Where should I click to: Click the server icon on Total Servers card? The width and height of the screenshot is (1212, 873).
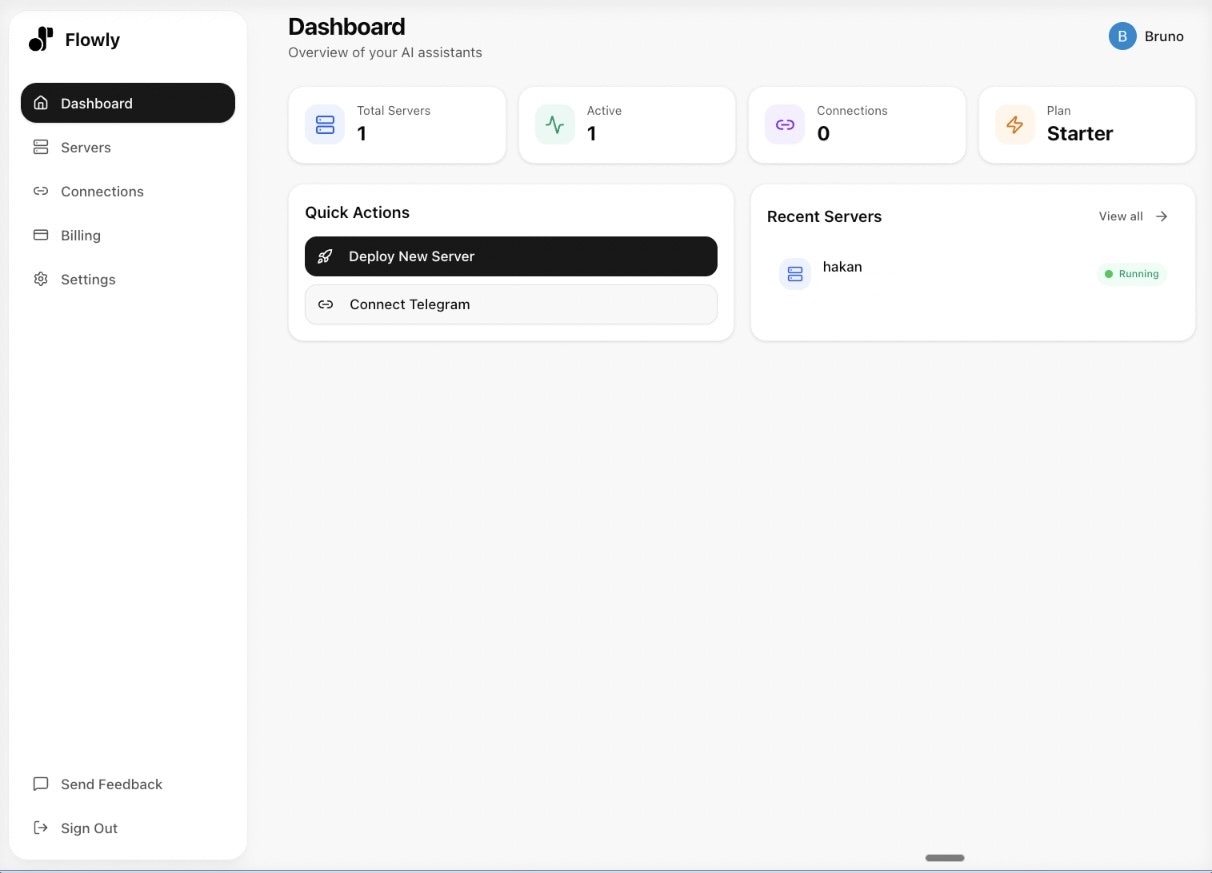[324, 124]
